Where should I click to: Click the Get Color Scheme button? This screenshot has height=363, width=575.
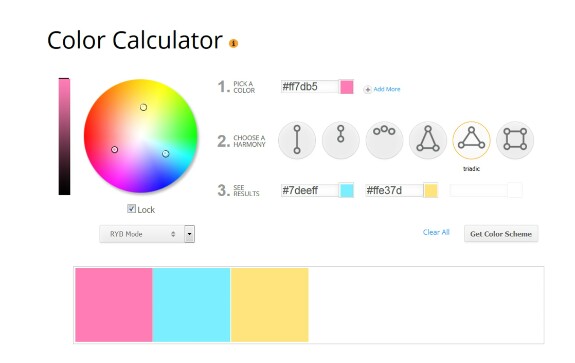click(501, 234)
